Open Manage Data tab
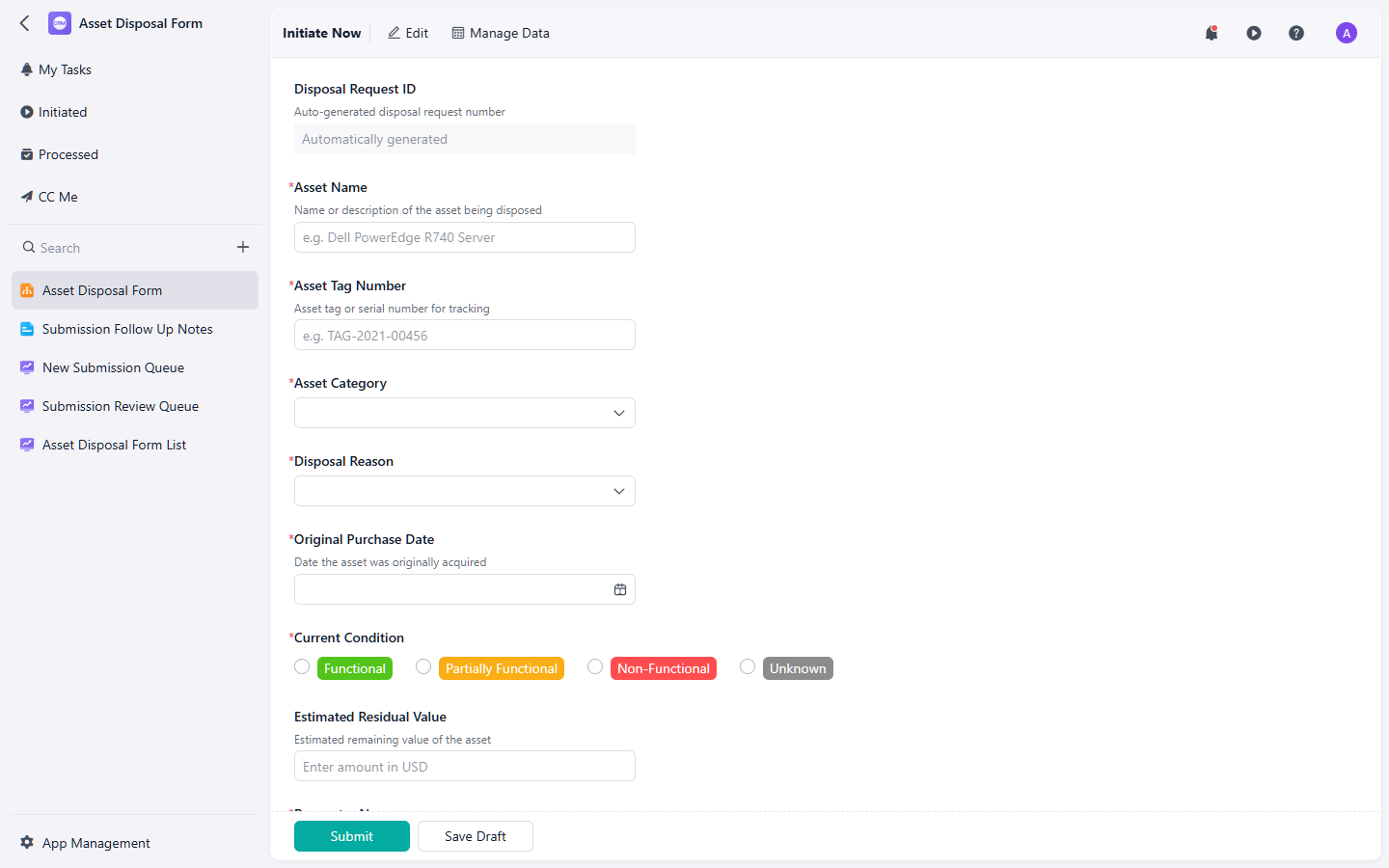Image resolution: width=1389 pixels, height=868 pixels. click(x=501, y=33)
